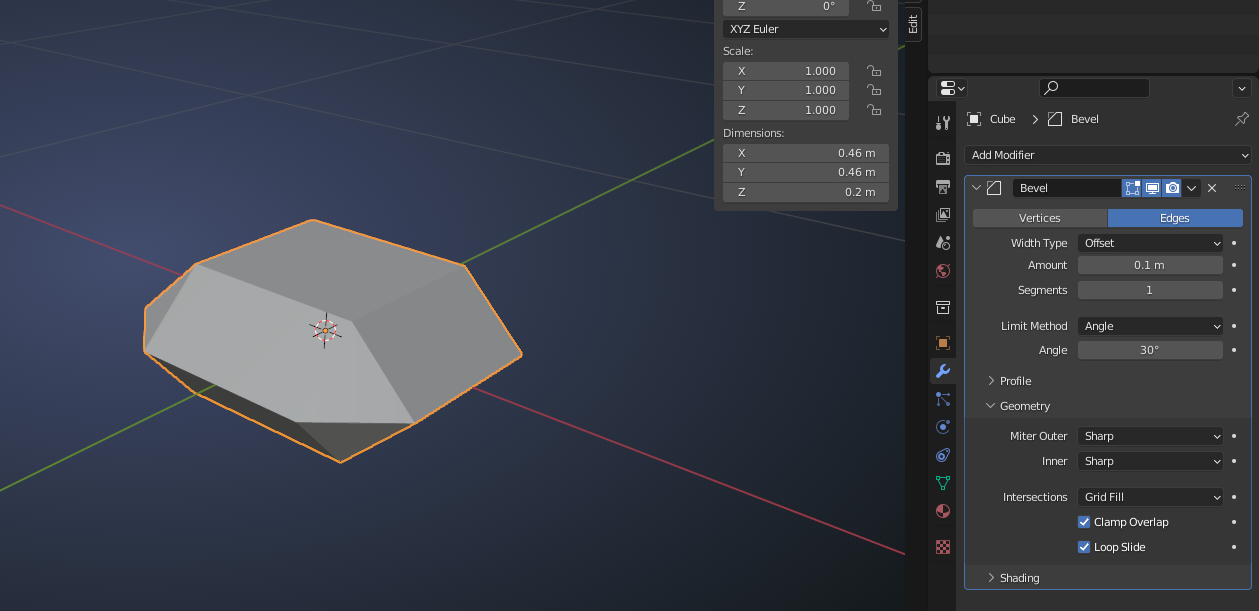Open the Material properties sphere icon
Viewport: 1259px width, 611px height.
942,511
